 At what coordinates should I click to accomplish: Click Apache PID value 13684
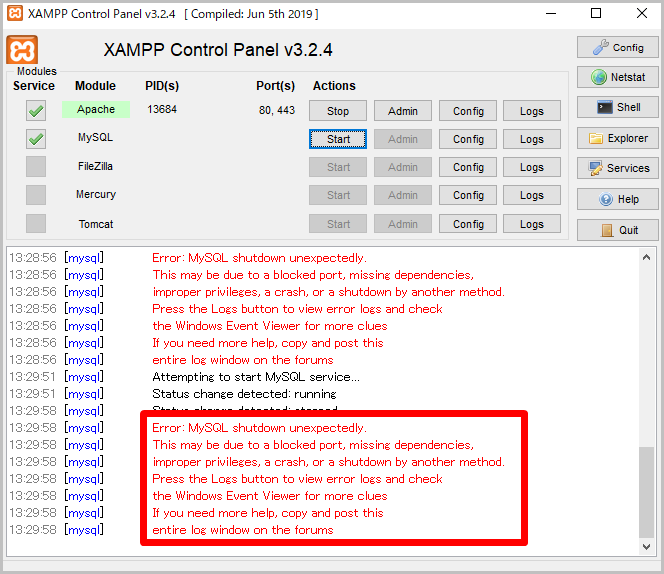point(162,109)
